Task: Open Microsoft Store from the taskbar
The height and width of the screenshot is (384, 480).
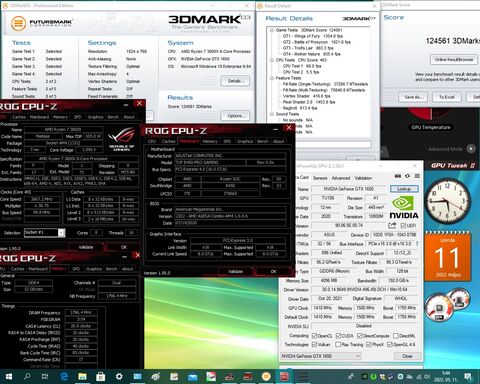Action: (100, 377)
